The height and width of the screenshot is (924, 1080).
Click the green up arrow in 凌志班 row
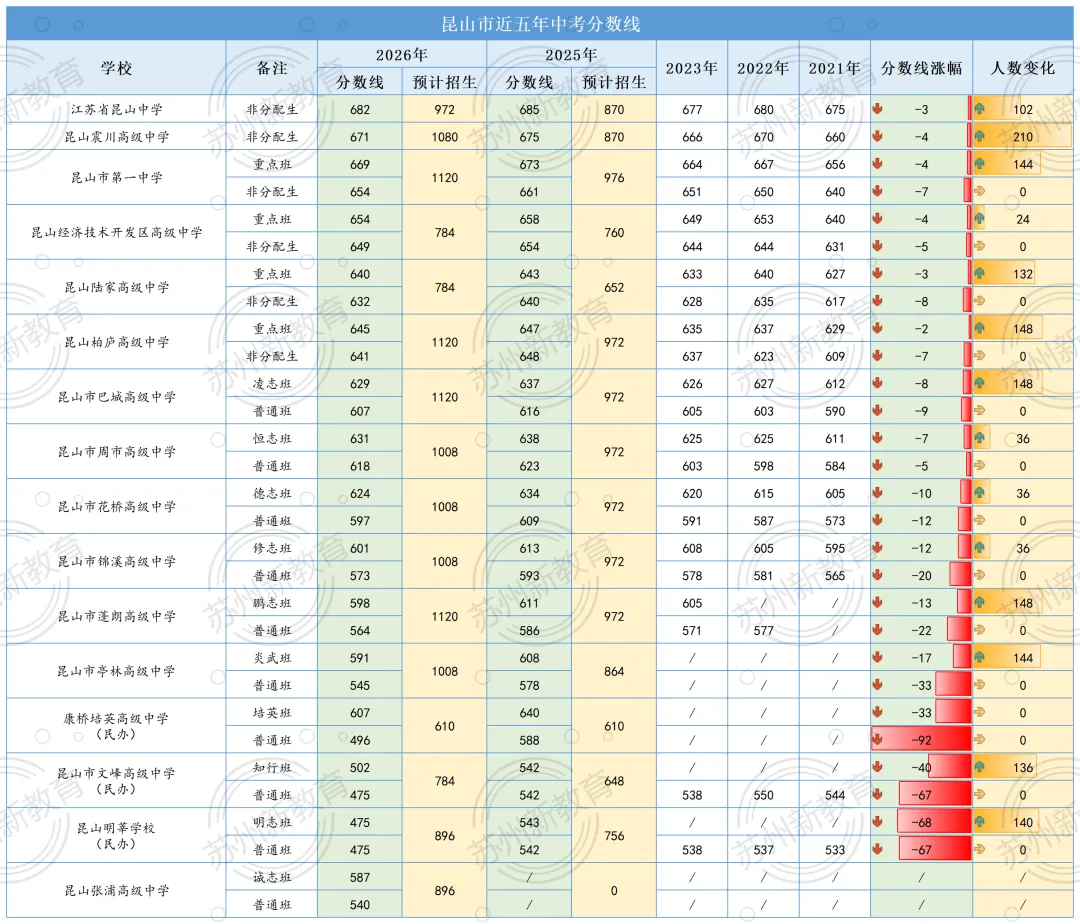coord(979,383)
